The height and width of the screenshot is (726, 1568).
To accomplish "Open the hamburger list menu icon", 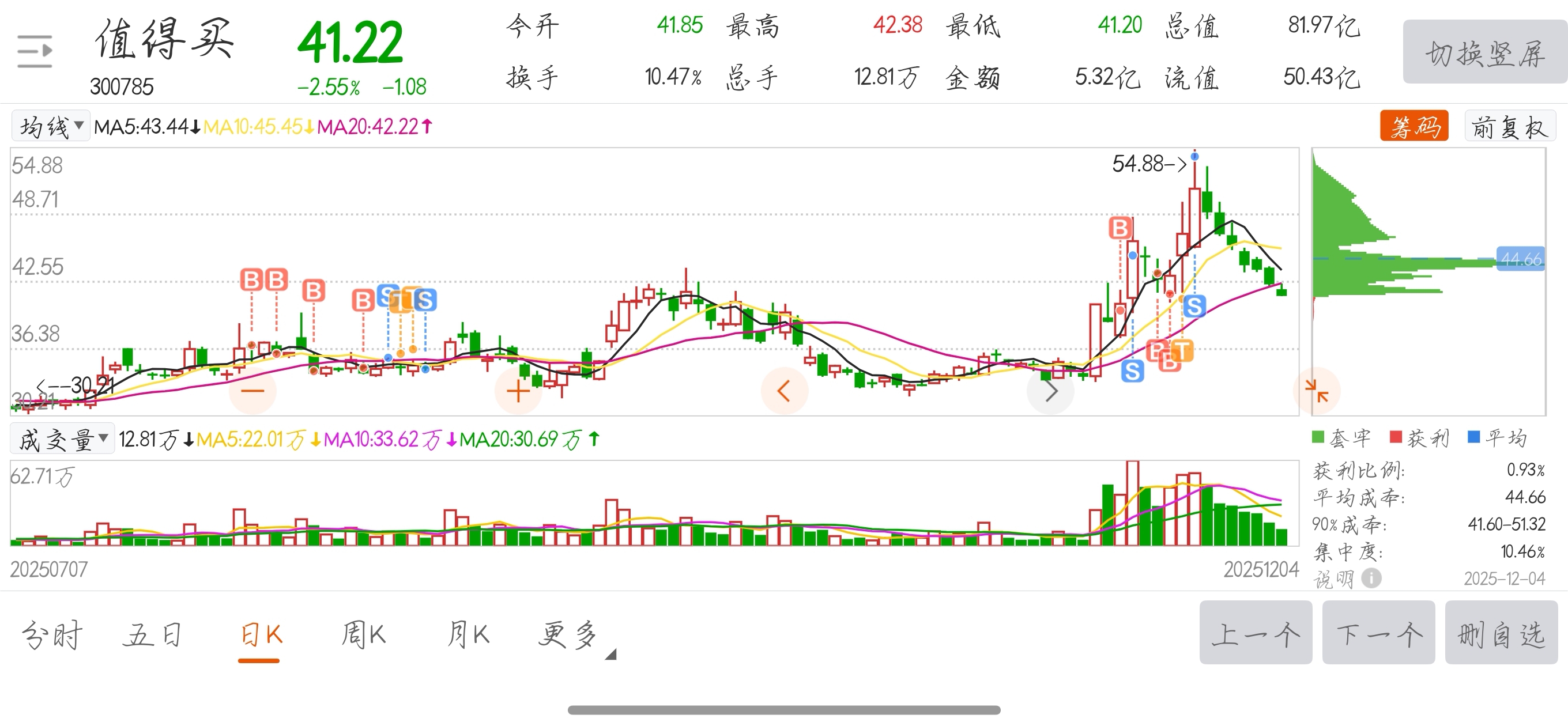I will coord(35,52).
